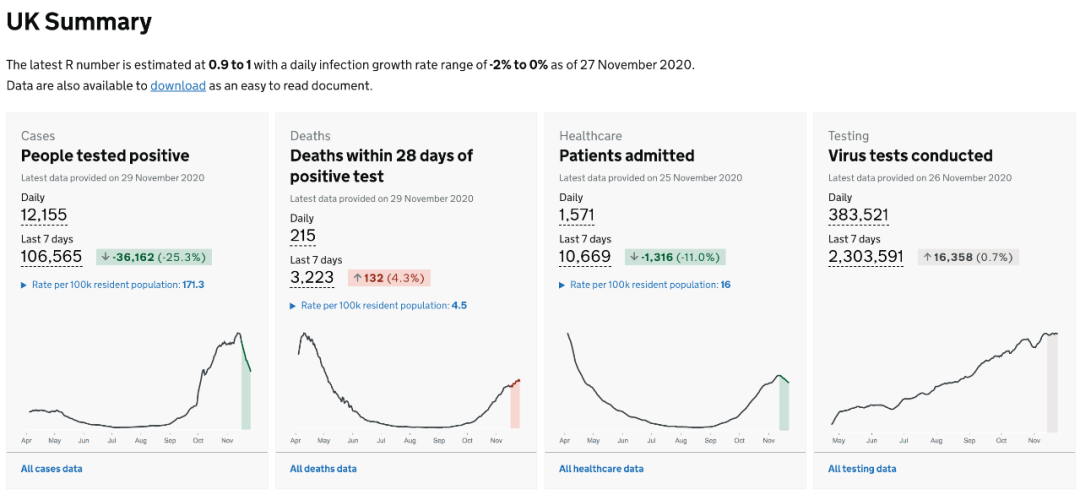Click daily virus tests 383,521
Image resolution: width=1080 pixels, height=495 pixels.
[x=858, y=215]
